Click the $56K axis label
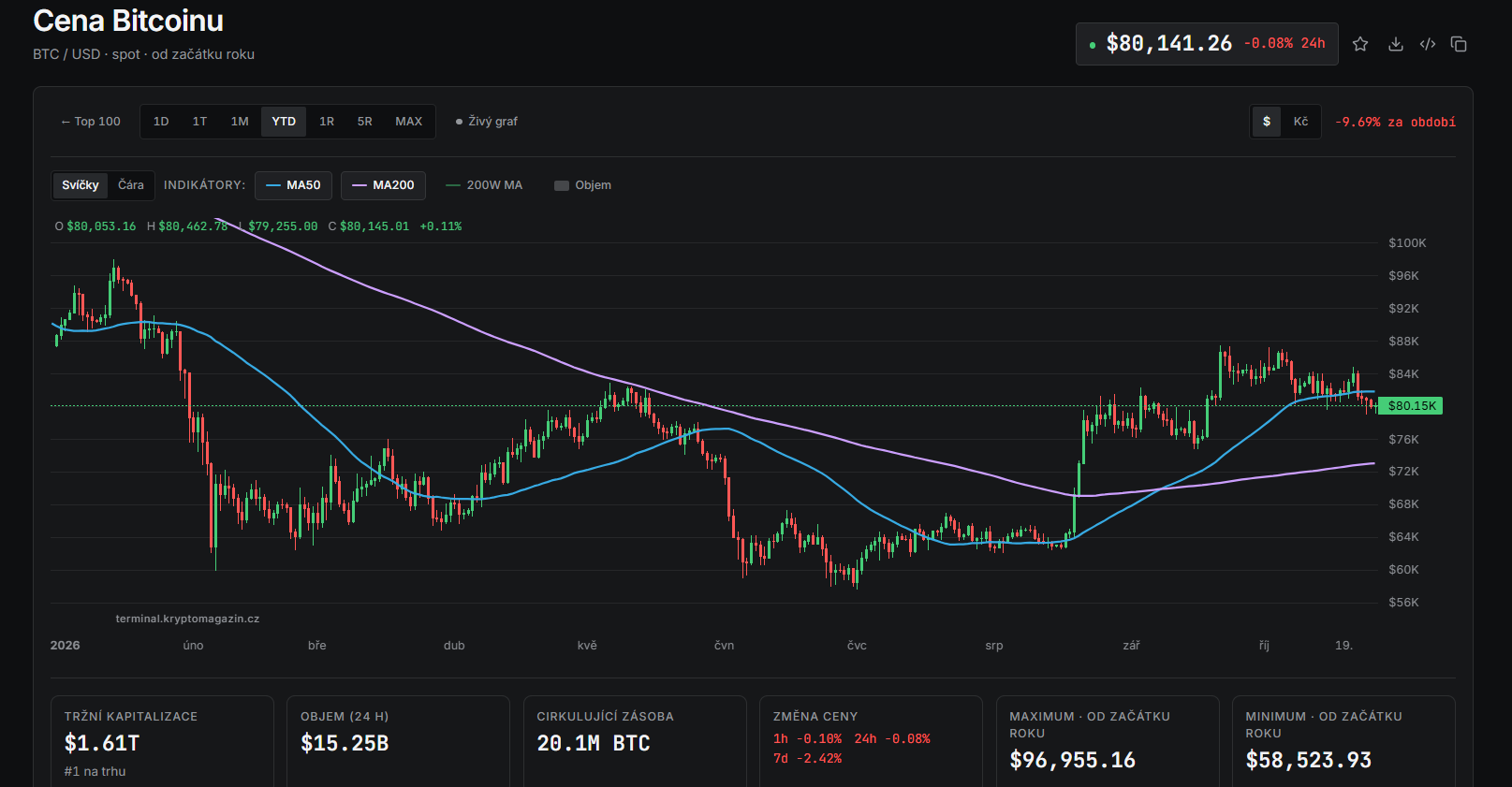 [x=1403, y=603]
